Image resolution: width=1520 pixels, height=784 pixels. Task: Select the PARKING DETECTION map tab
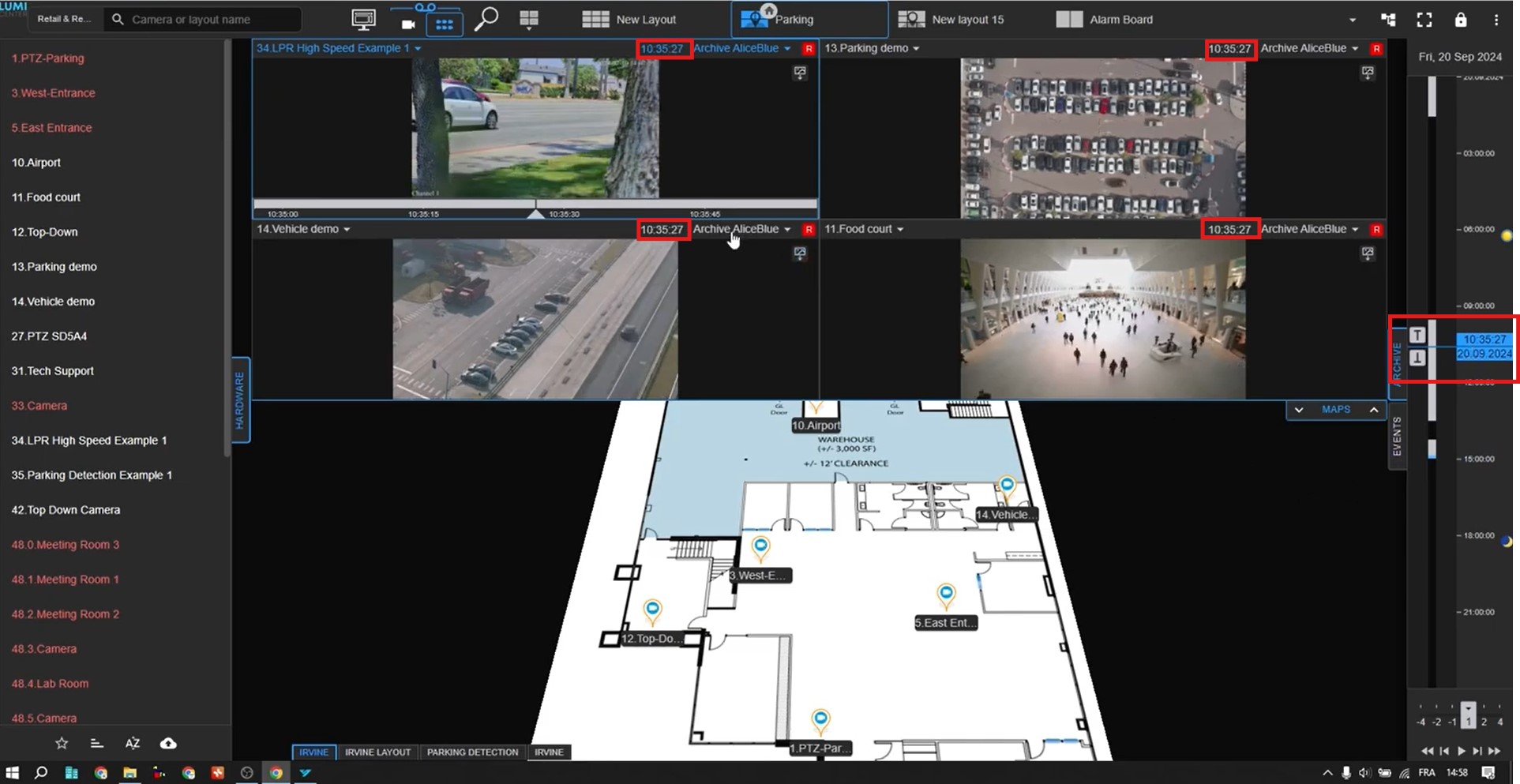click(x=472, y=752)
